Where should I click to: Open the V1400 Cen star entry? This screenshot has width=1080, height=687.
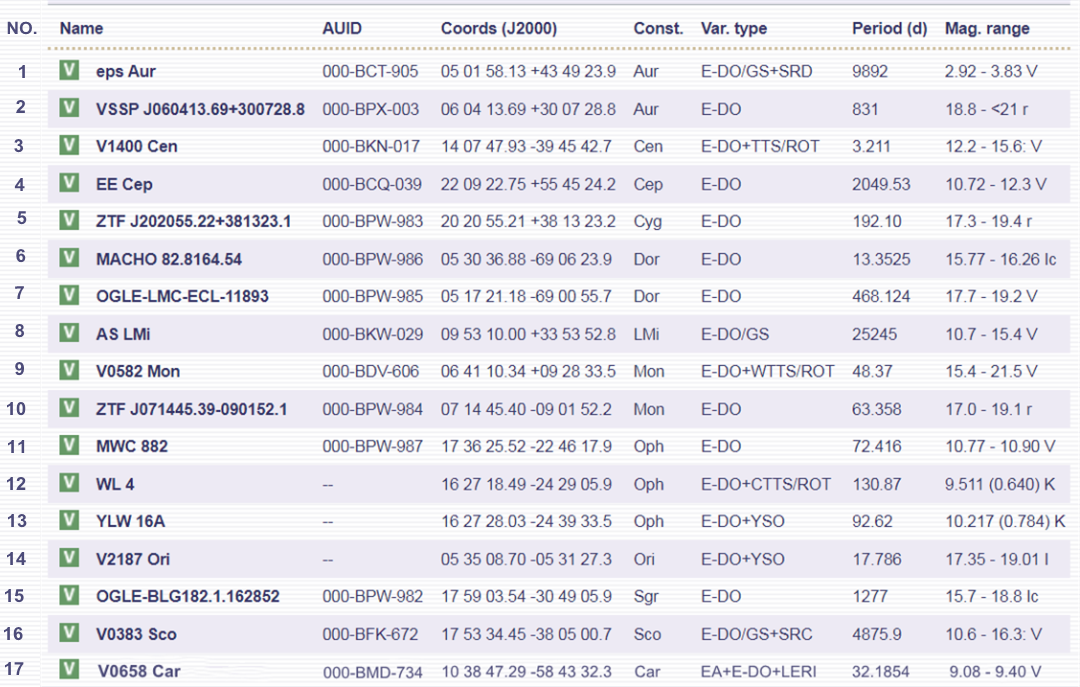click(x=136, y=146)
